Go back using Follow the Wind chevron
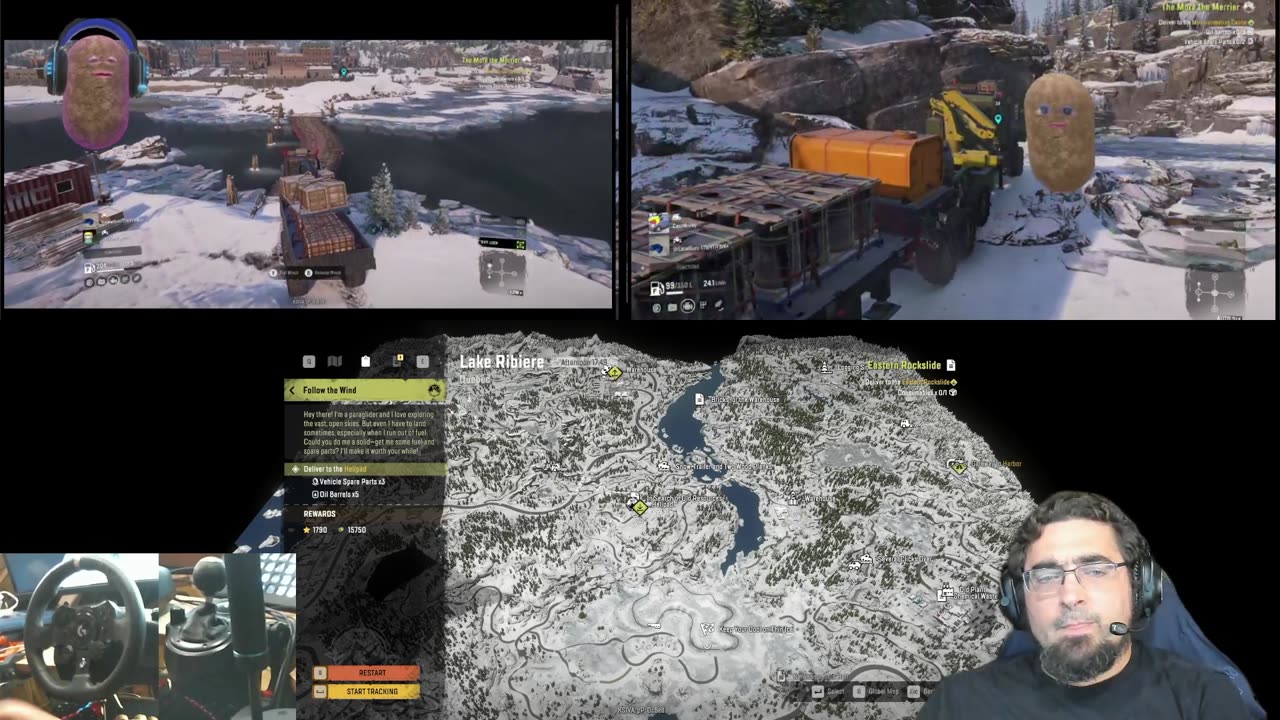Image resolution: width=1280 pixels, height=720 pixels. pos(292,390)
